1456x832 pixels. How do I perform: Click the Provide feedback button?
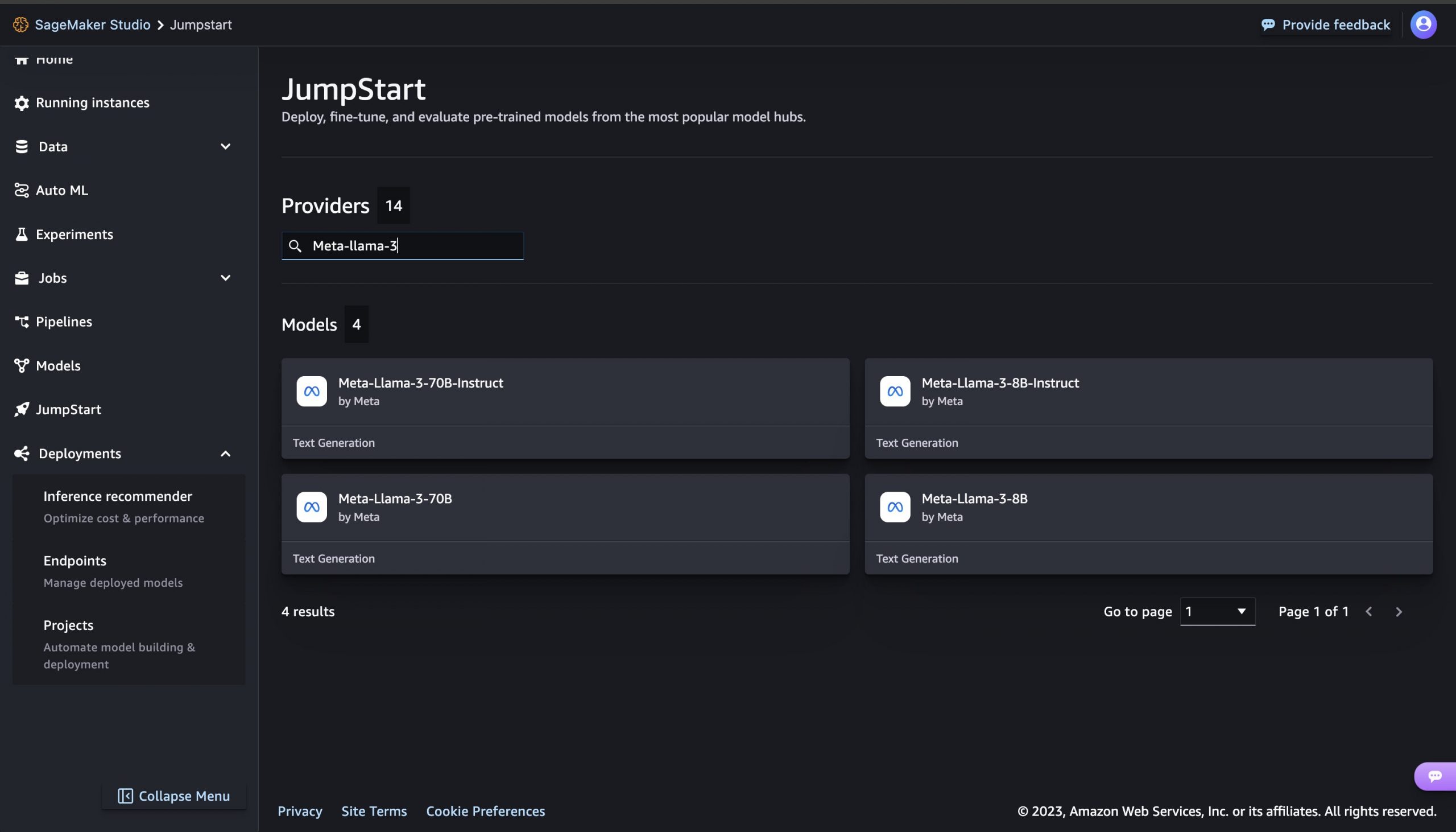pos(1326,24)
